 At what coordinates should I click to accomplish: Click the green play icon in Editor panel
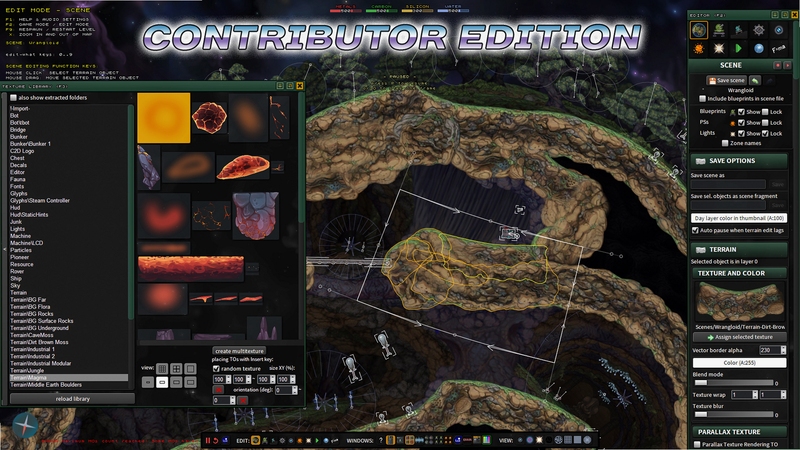click(x=738, y=48)
